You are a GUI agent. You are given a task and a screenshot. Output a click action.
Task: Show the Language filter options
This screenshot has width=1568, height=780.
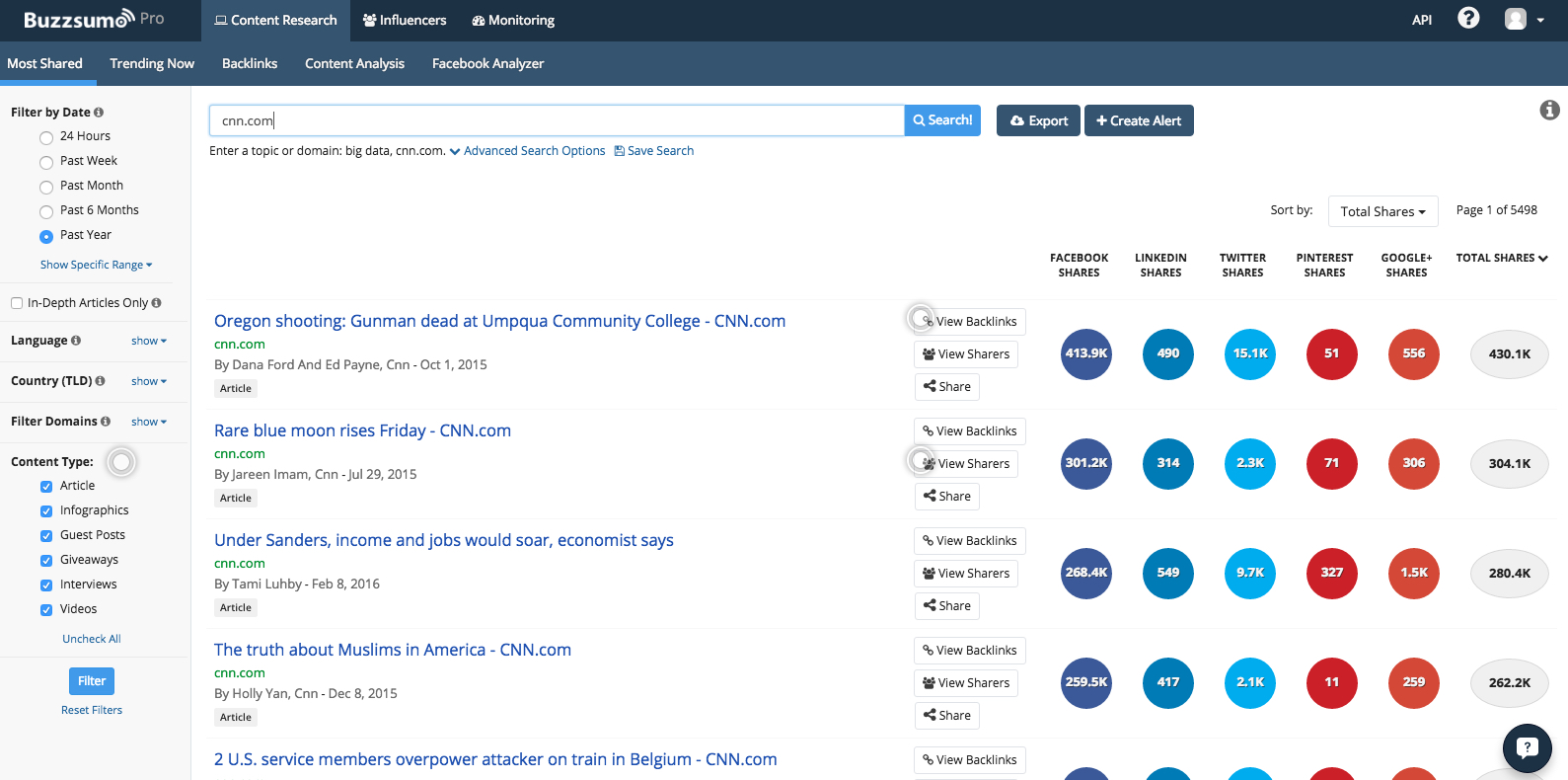pyautogui.click(x=149, y=341)
